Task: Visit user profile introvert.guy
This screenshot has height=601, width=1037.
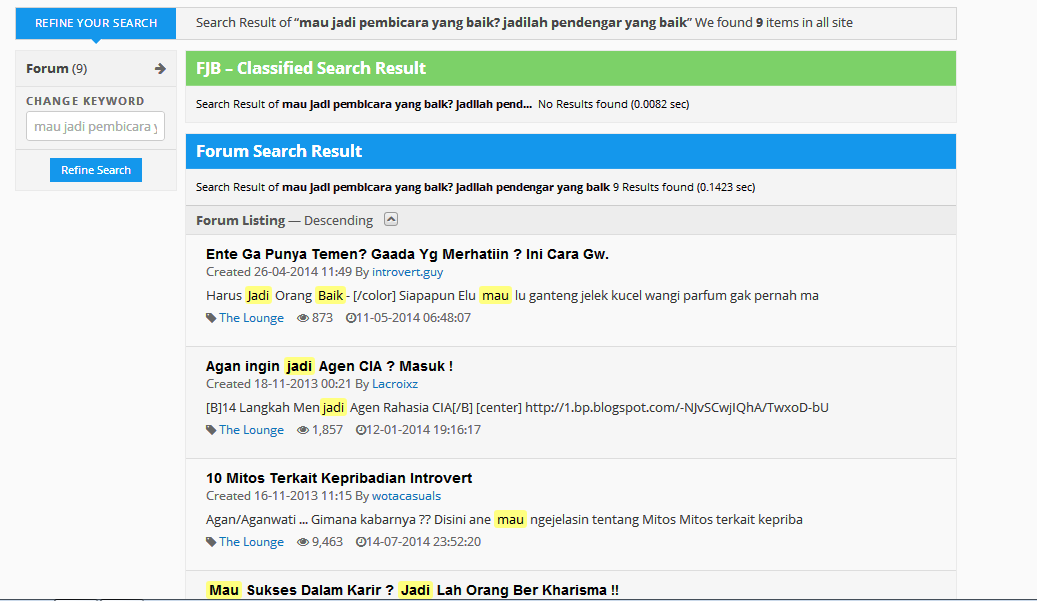Action: [407, 272]
